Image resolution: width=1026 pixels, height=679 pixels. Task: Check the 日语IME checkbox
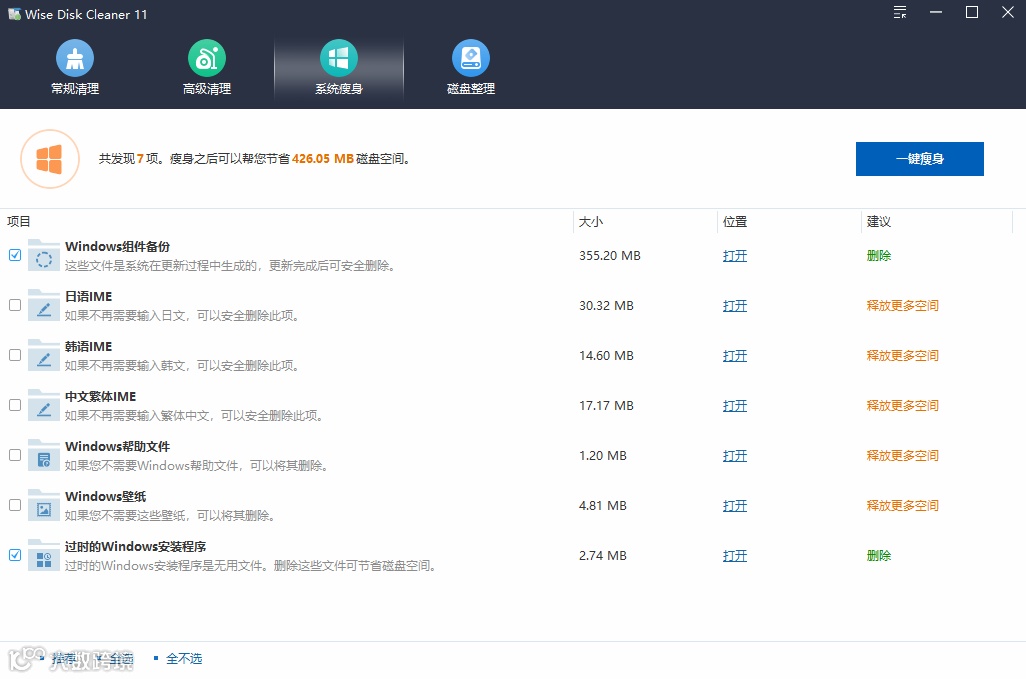pyautogui.click(x=15, y=305)
